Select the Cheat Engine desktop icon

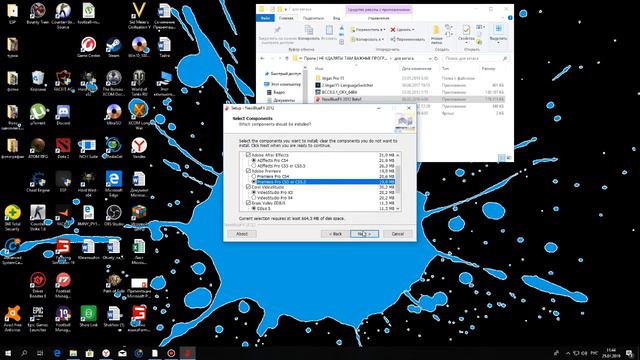(38, 182)
